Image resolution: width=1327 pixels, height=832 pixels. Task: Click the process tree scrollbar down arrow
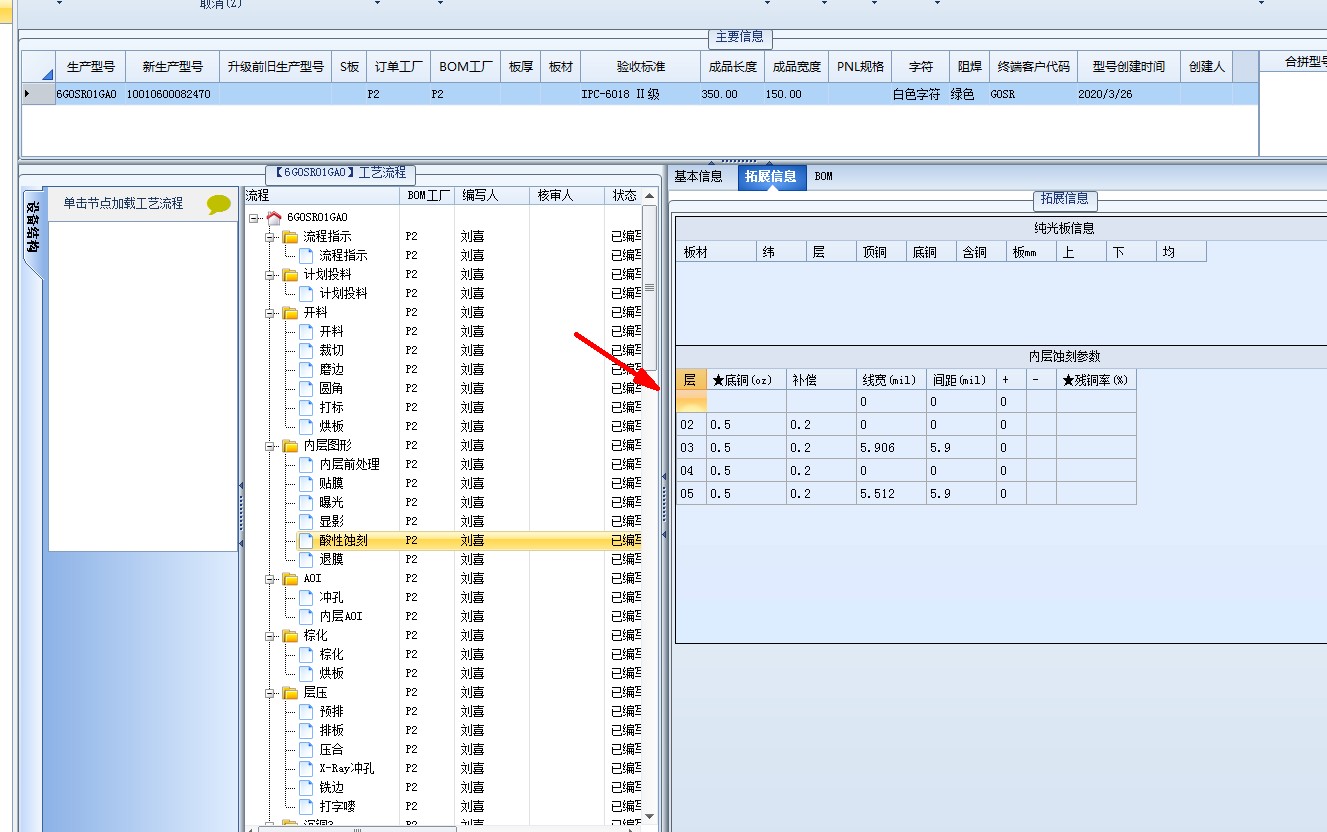(x=650, y=816)
